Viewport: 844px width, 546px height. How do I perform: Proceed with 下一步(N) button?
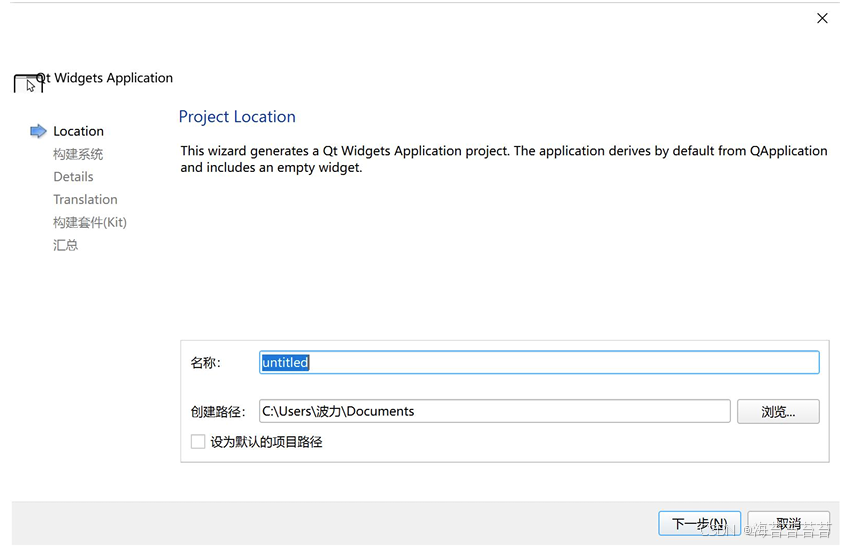pyautogui.click(x=699, y=523)
